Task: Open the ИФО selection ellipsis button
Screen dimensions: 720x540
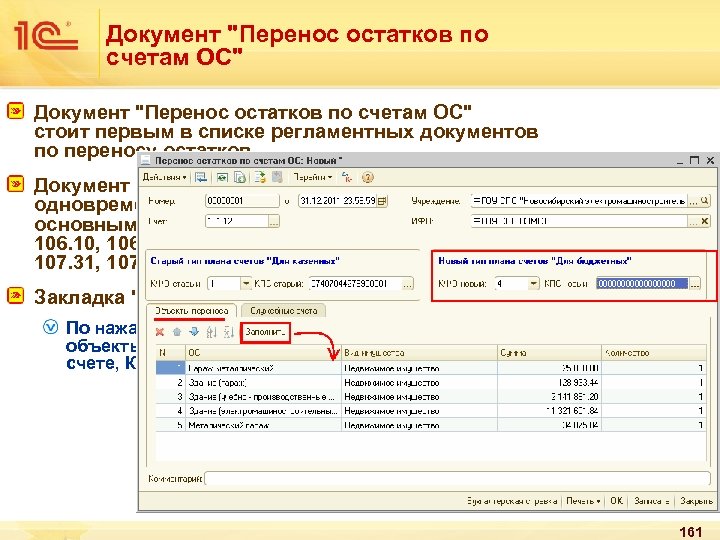Action: pos(693,221)
